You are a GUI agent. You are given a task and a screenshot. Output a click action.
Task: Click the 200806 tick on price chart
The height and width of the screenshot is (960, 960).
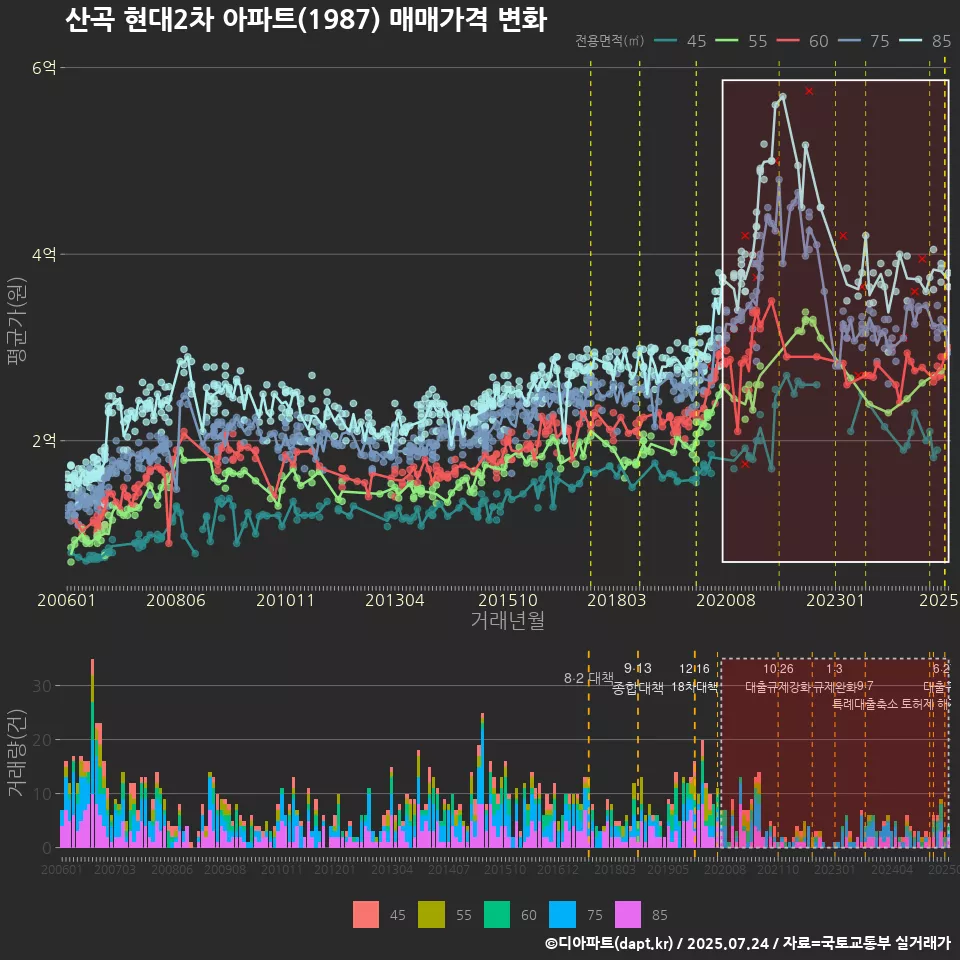pos(176,600)
